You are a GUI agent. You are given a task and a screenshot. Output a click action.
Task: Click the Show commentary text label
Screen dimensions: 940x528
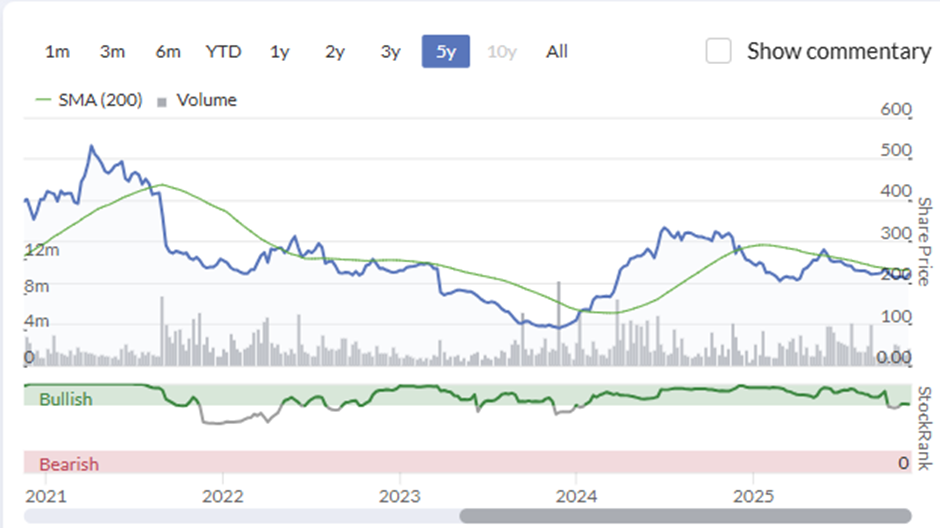838,51
